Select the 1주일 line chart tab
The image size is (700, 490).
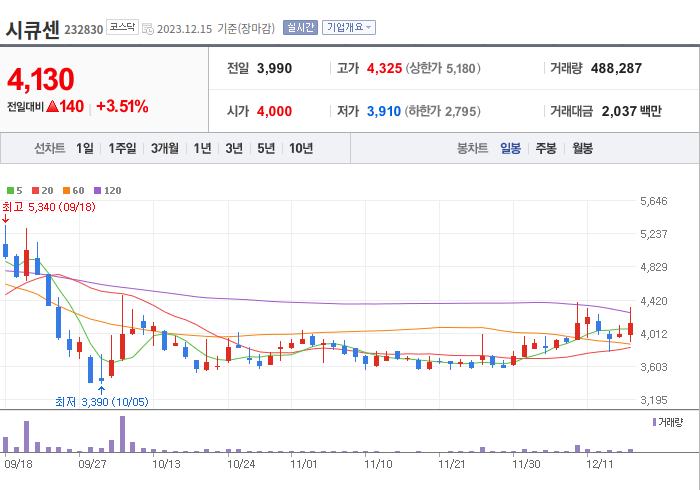[x=122, y=148]
